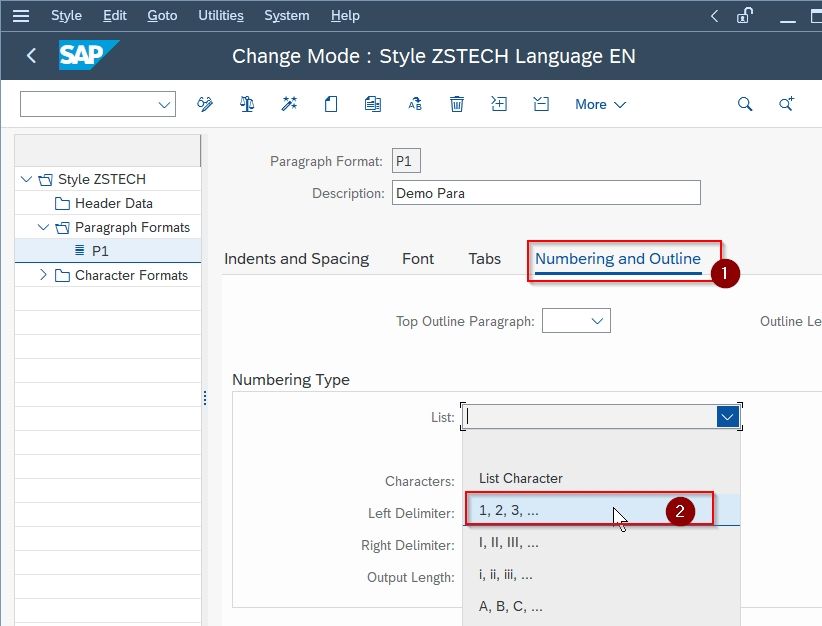Click the paragraph lines icon beside P1
This screenshot has height=626, width=822.
[x=80, y=250]
